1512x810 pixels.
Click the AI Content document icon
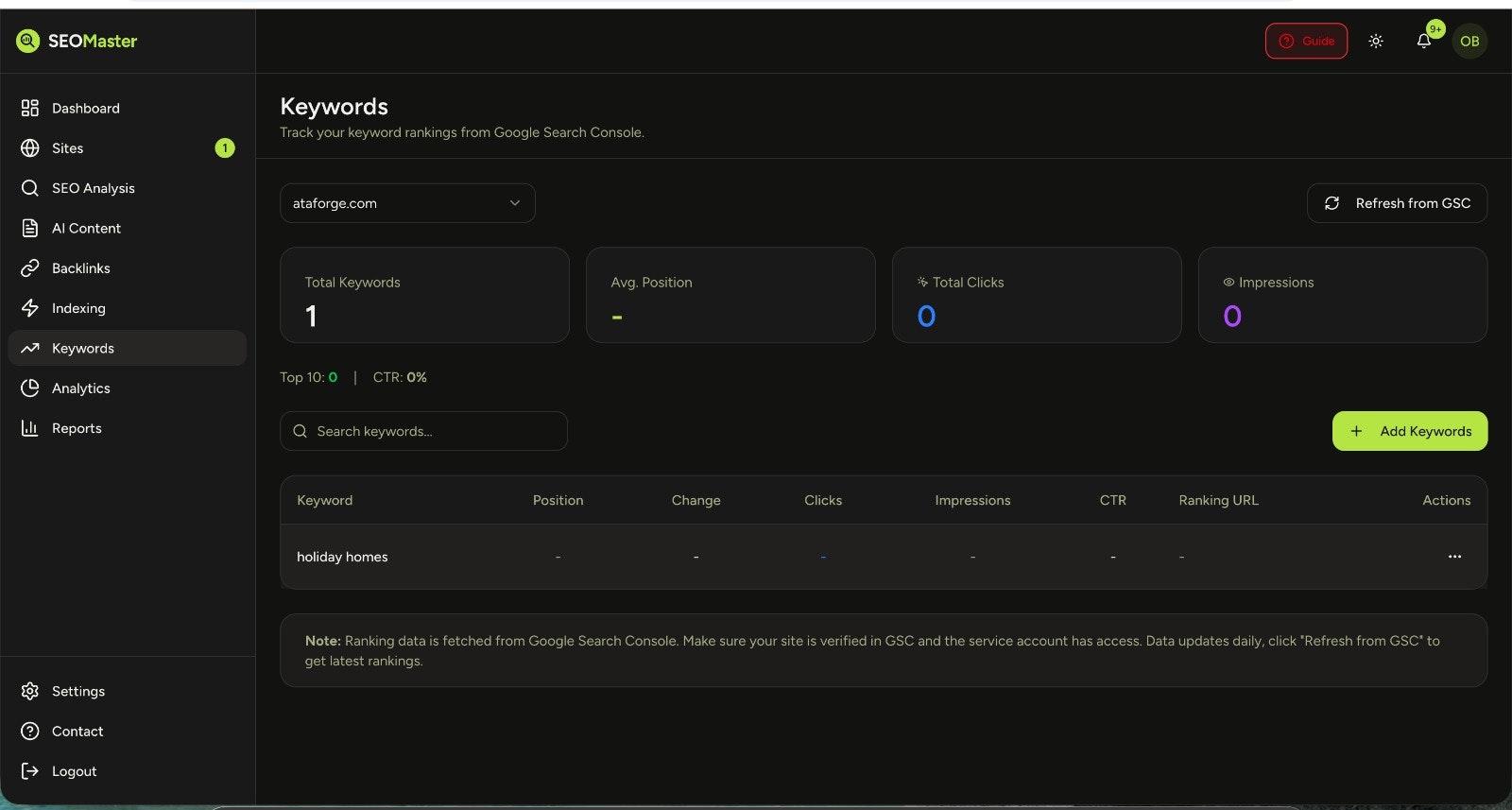pyautogui.click(x=30, y=228)
